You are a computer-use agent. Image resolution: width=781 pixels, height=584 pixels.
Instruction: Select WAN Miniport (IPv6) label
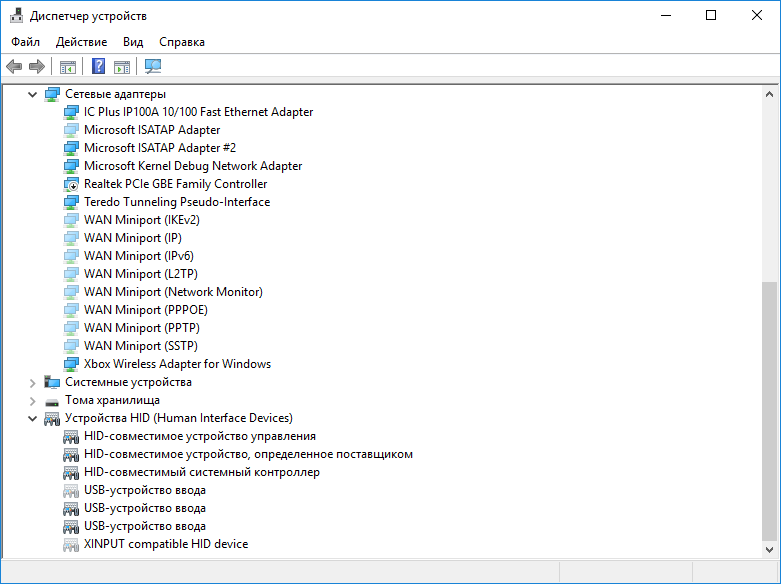pos(138,256)
